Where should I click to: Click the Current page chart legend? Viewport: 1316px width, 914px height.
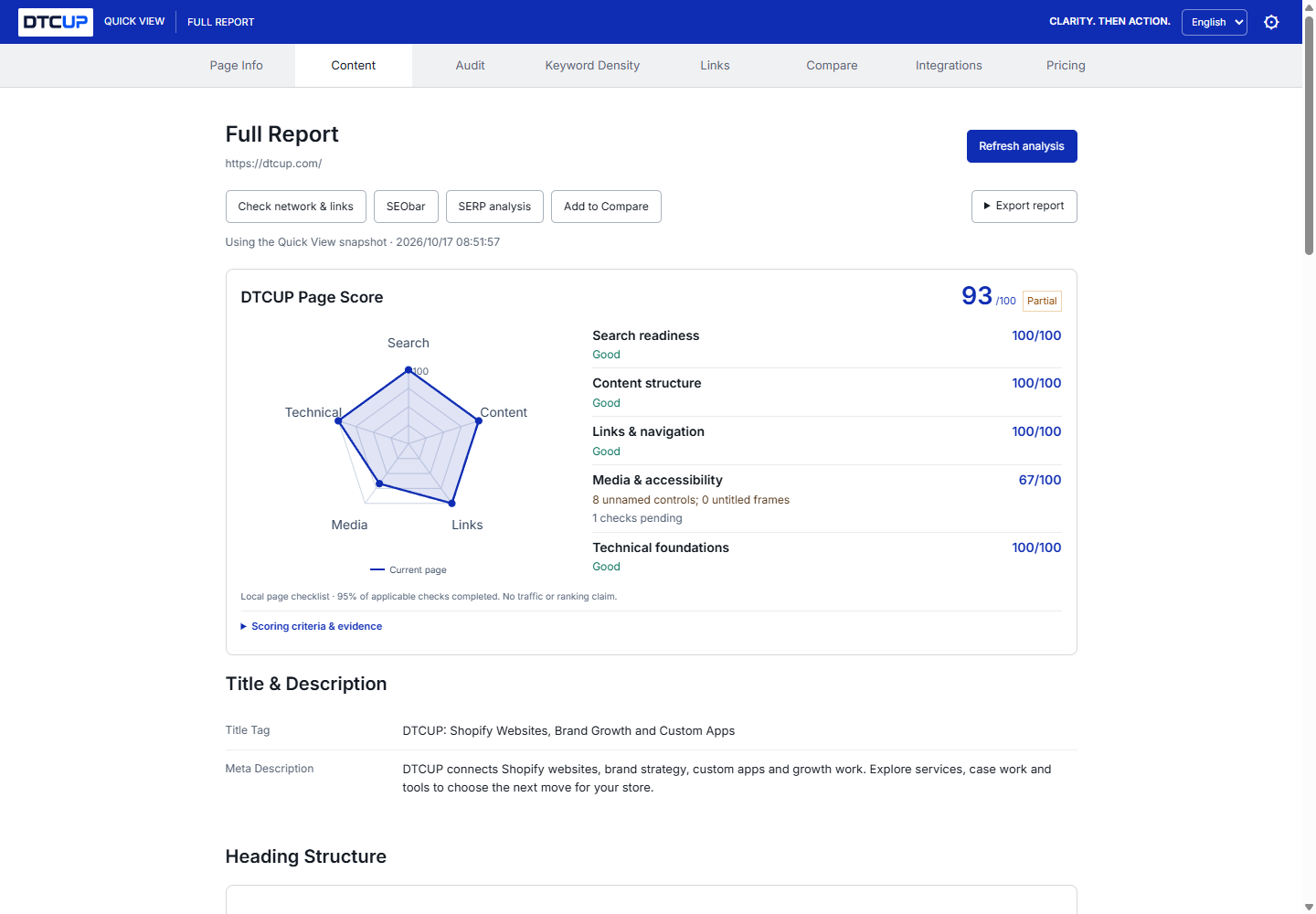tap(409, 570)
